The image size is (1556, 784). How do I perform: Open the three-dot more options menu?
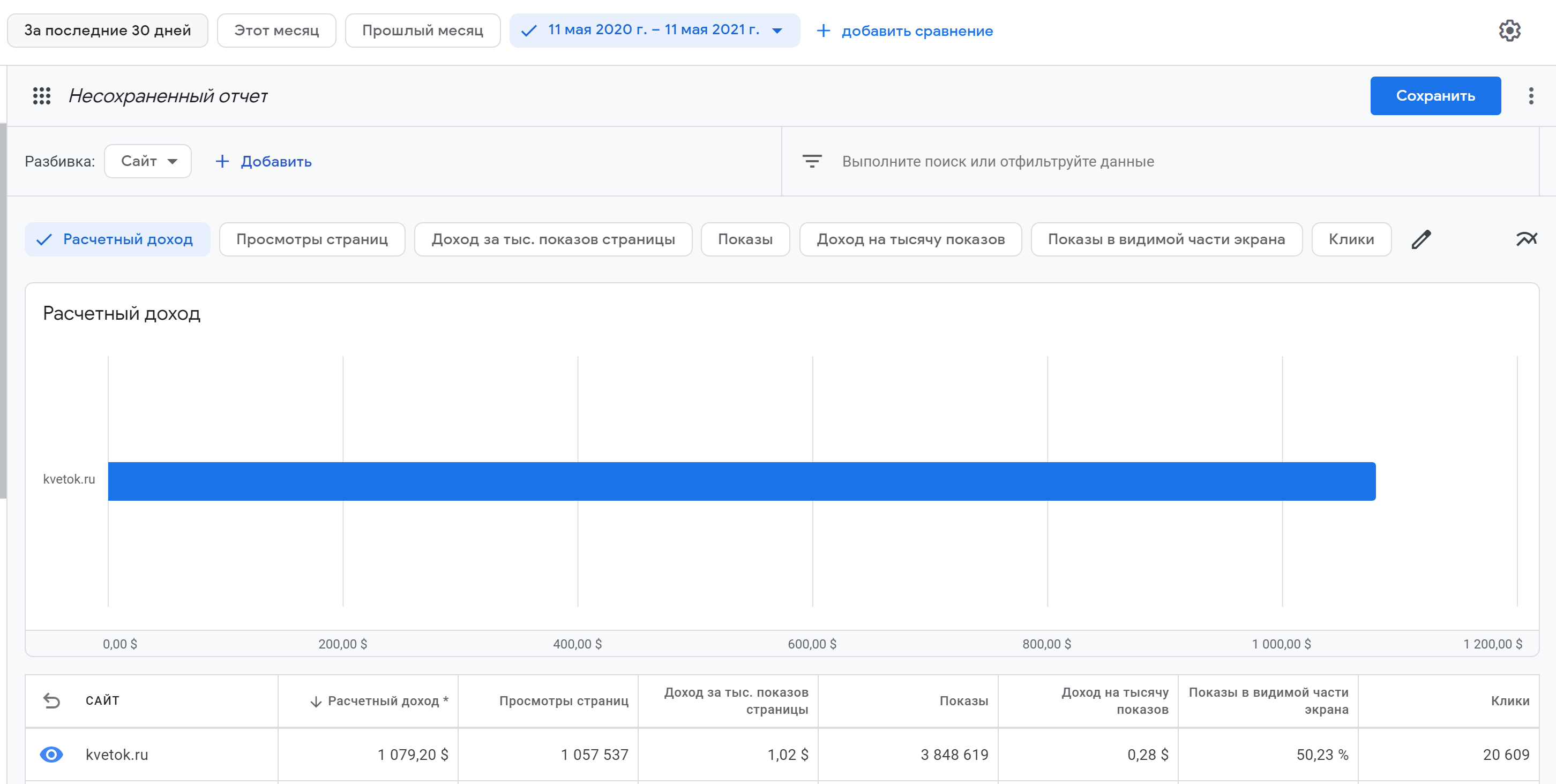click(x=1531, y=95)
